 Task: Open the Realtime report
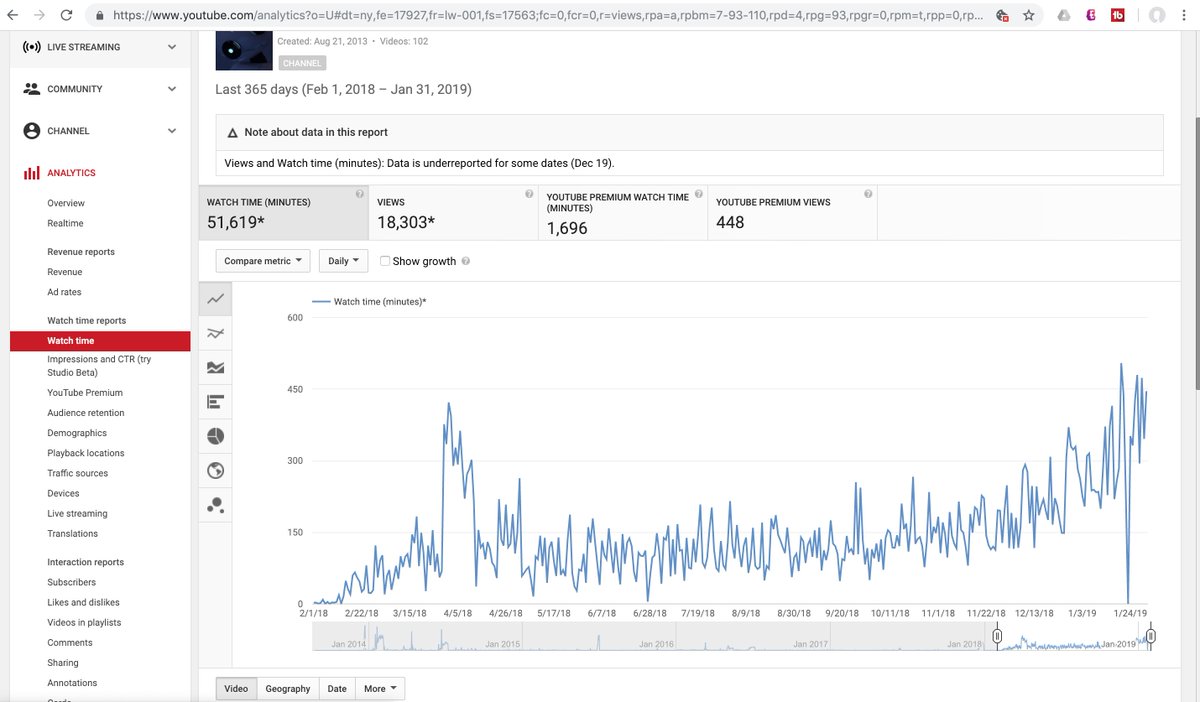point(65,223)
